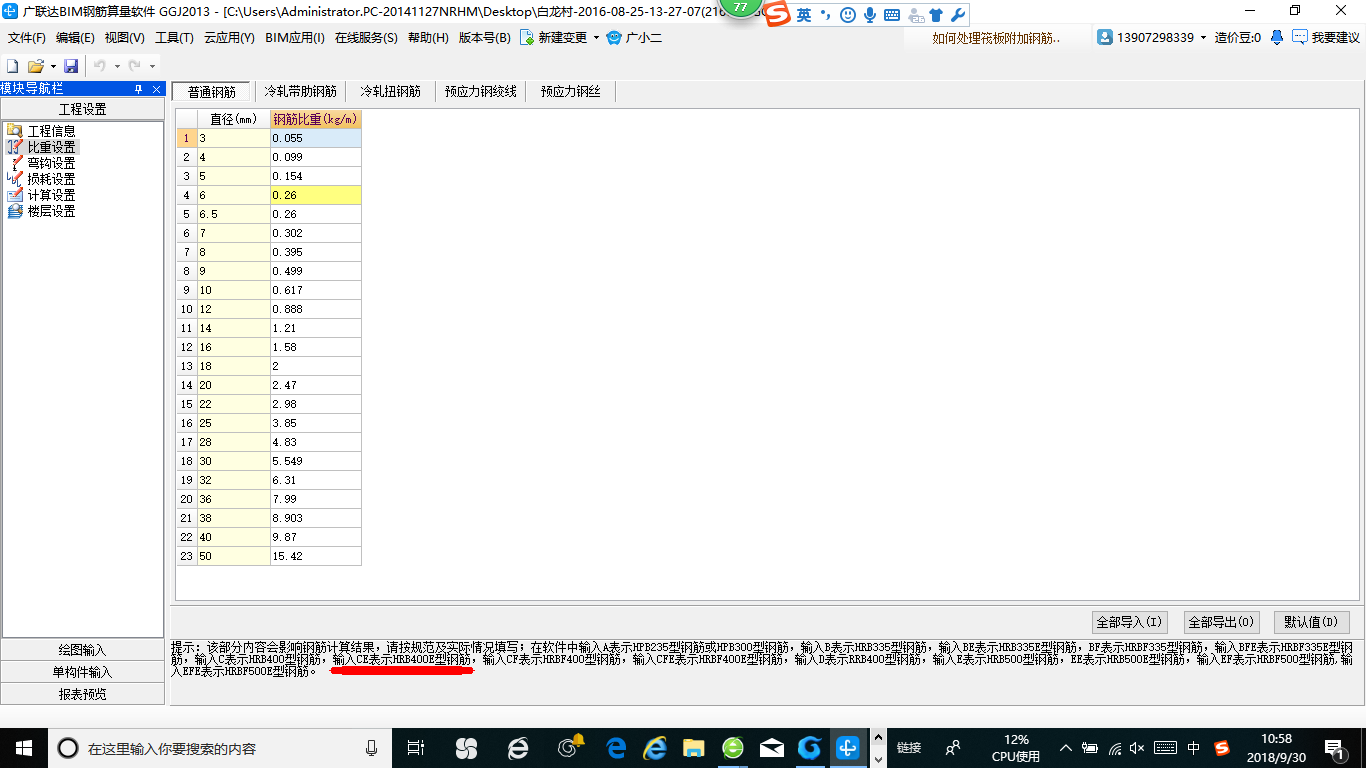Select 比重设置 in navigation tree

[x=51, y=147]
